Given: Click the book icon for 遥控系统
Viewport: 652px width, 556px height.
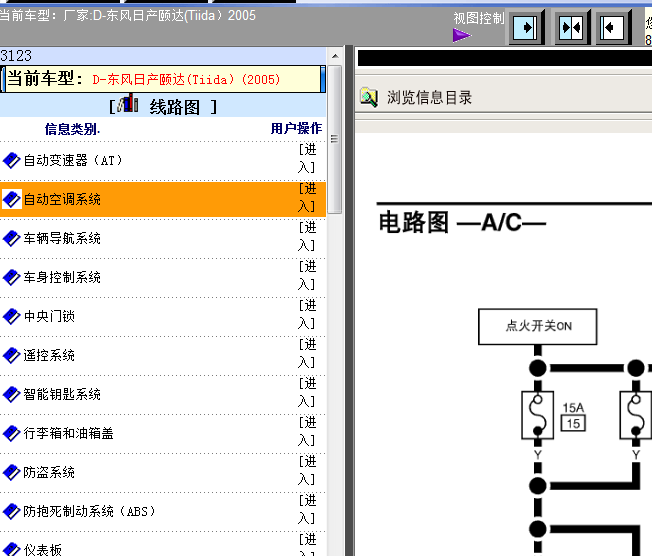Looking at the screenshot, I should coord(12,356).
